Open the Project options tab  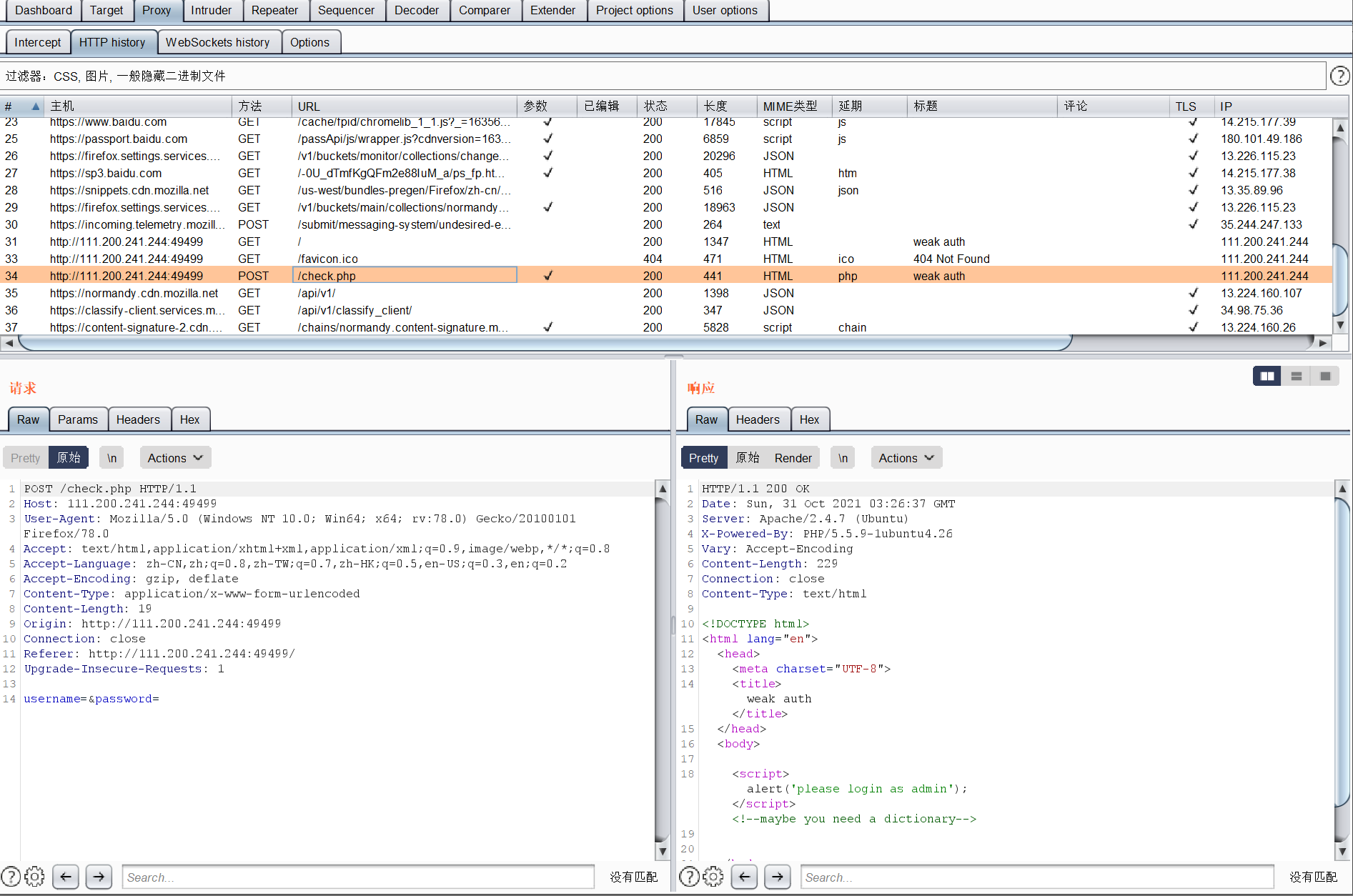click(635, 10)
